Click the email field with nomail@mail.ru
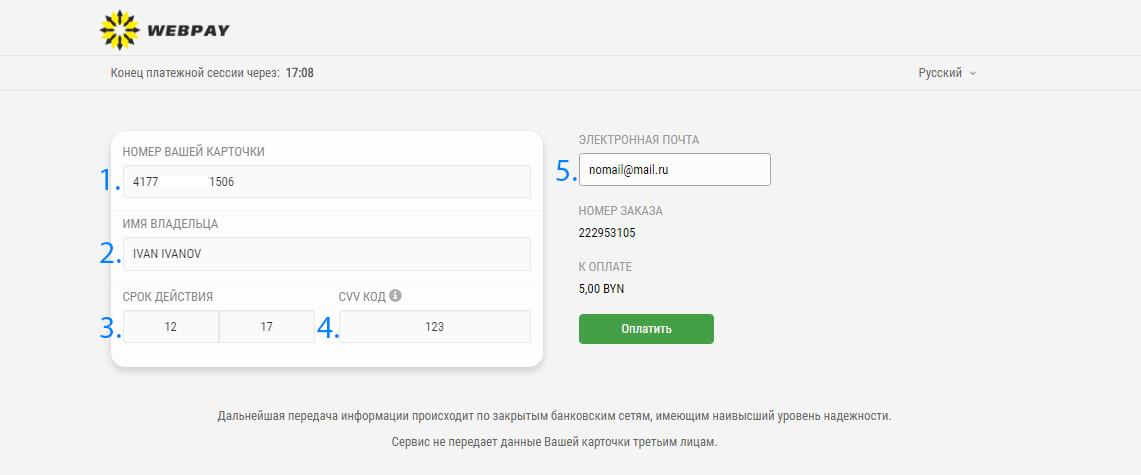 pos(674,170)
